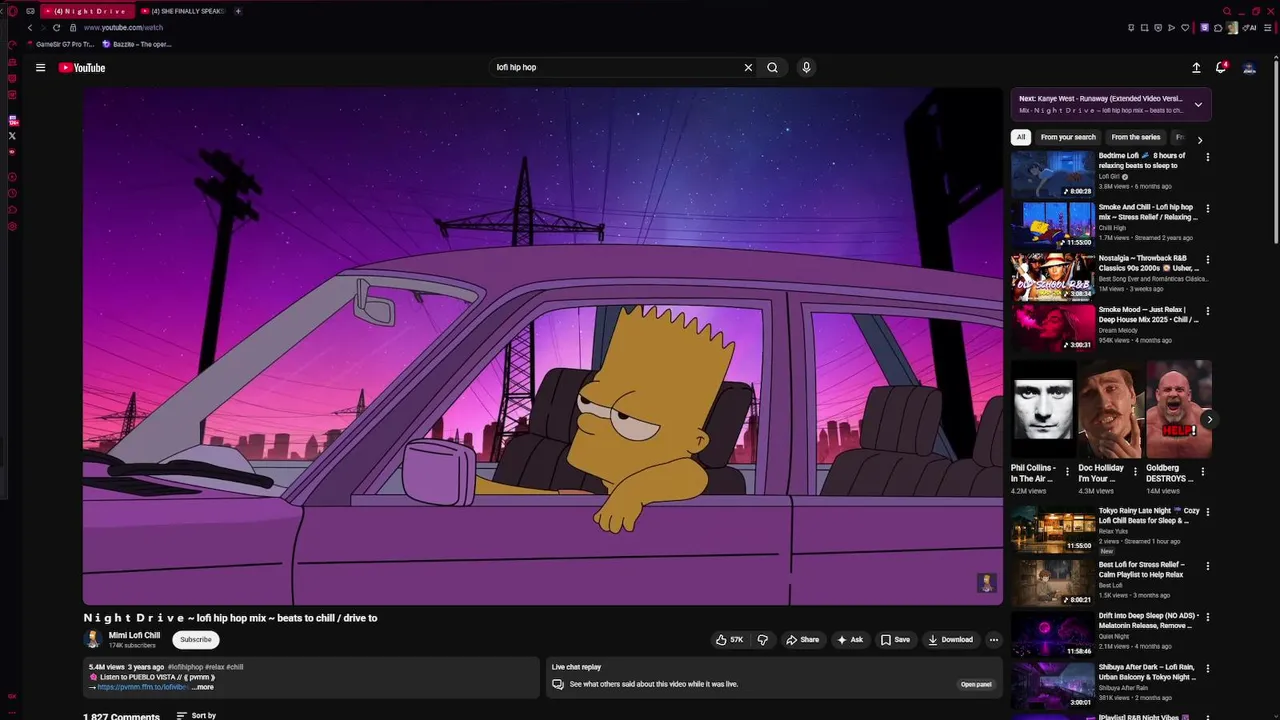Open options for Nostalgia Throwback R&B video

pyautogui.click(x=1207, y=260)
